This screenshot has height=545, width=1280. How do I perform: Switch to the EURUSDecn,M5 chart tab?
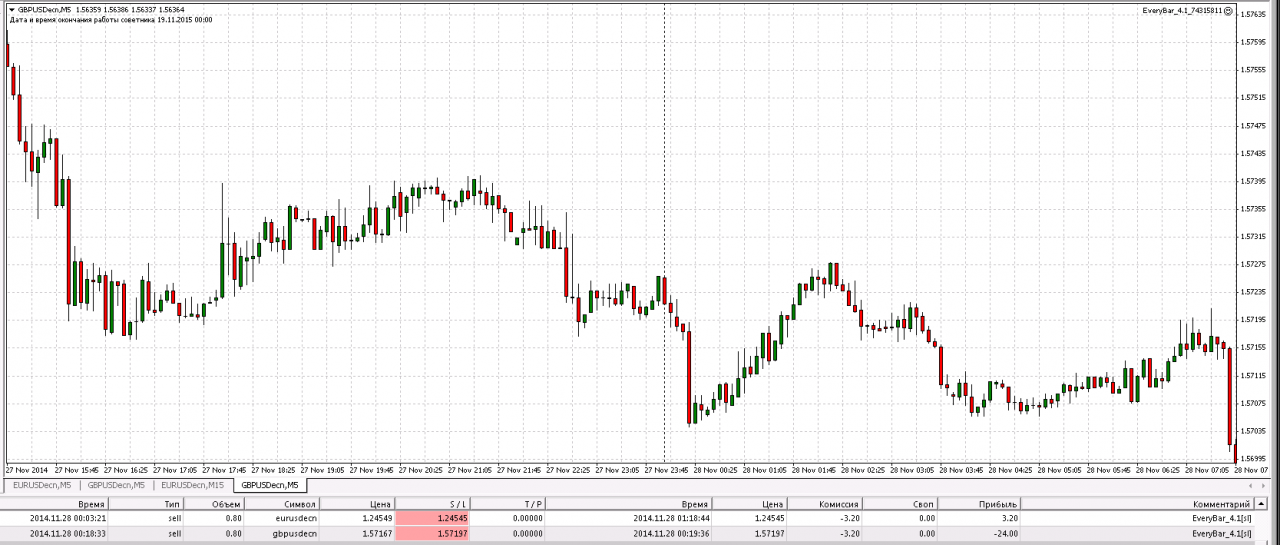coord(42,485)
